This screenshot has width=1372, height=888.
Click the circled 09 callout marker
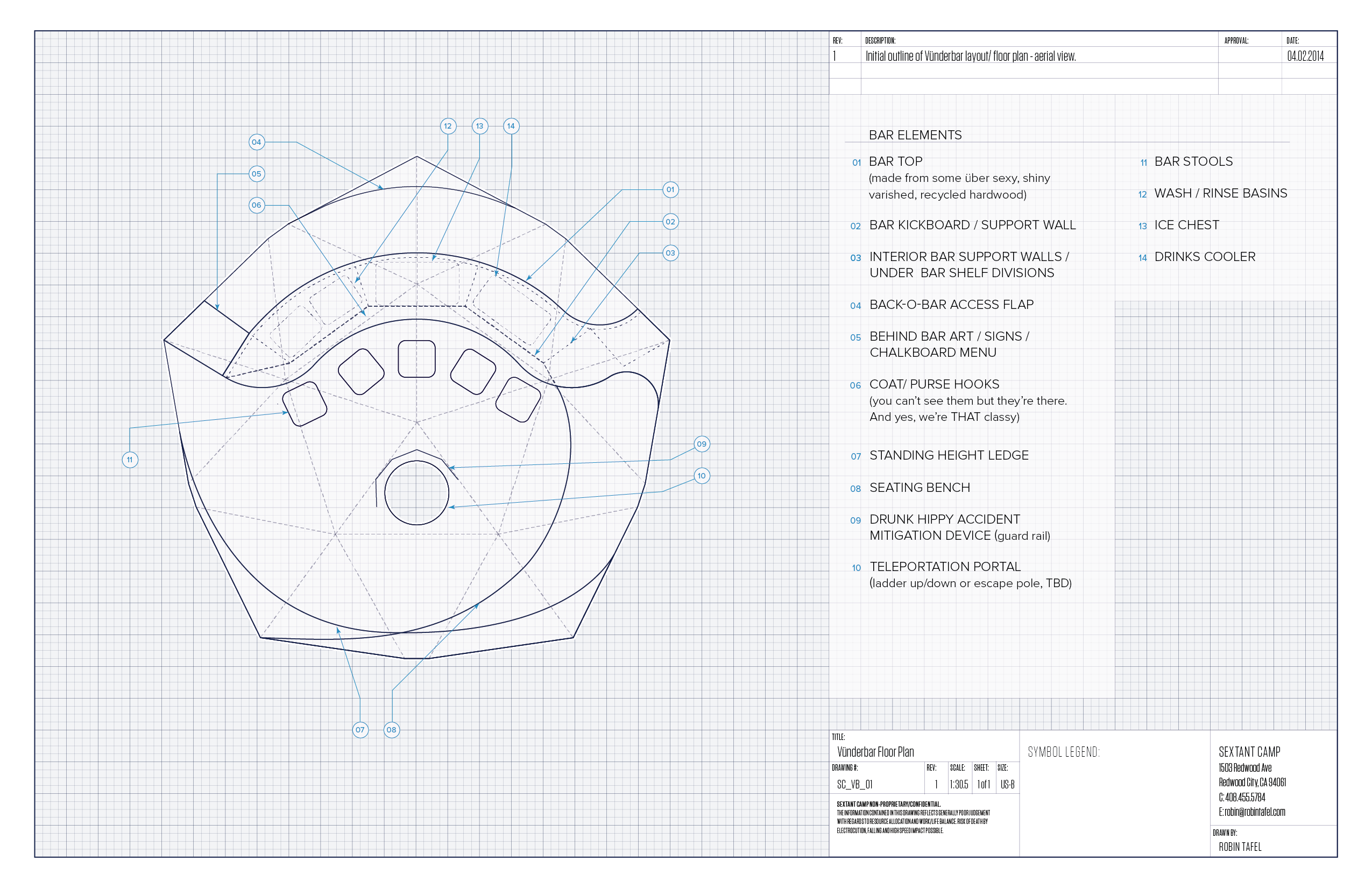click(x=701, y=444)
